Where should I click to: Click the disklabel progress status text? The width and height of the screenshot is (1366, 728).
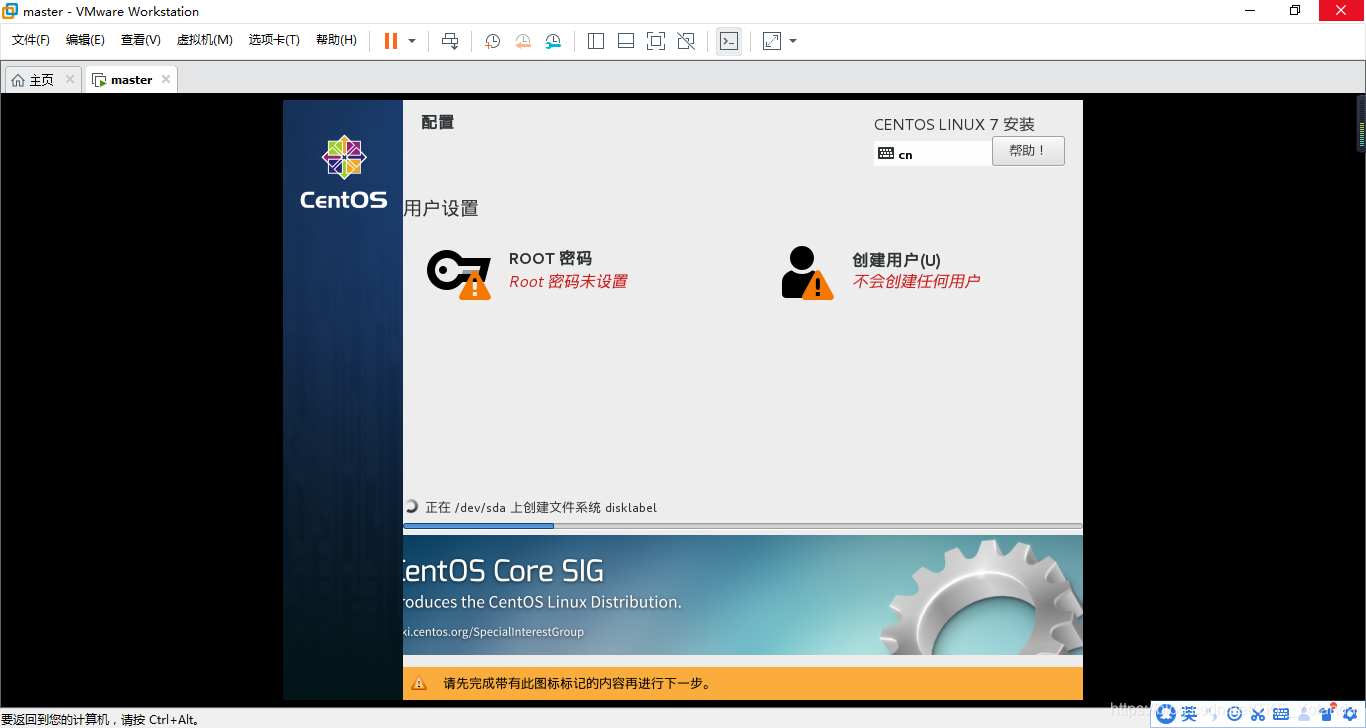click(x=541, y=508)
